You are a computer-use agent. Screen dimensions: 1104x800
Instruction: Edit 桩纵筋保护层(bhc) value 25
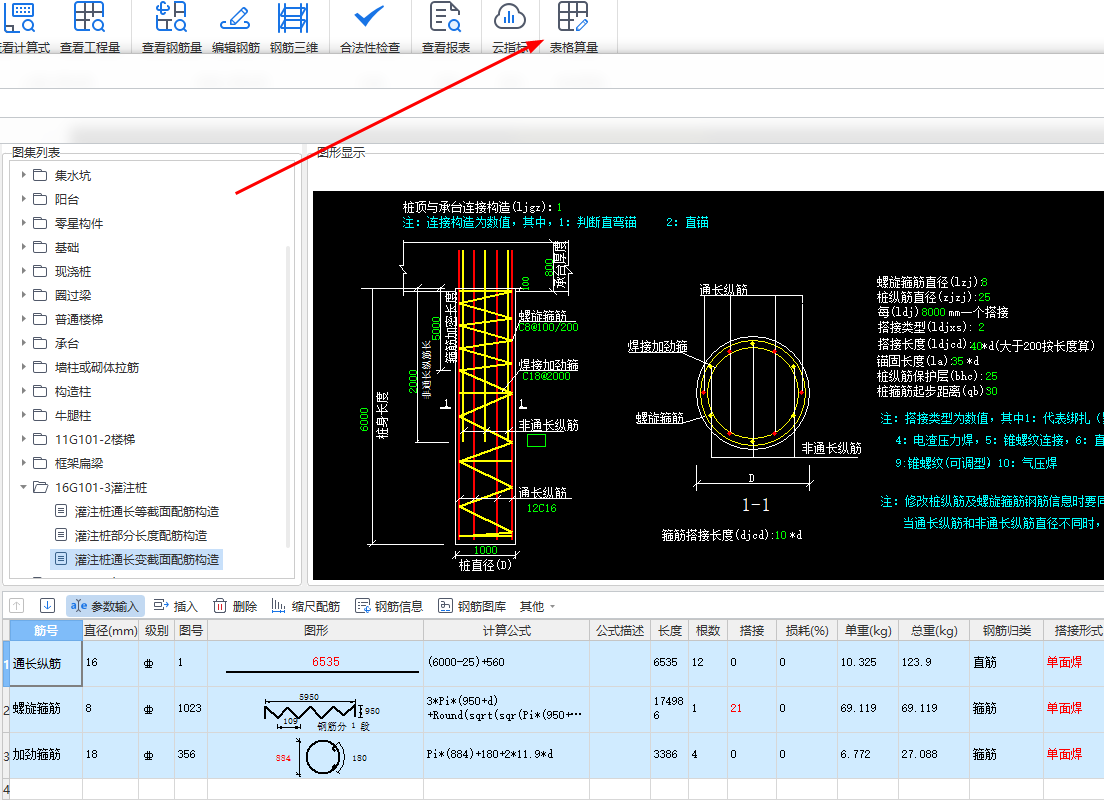(991, 376)
